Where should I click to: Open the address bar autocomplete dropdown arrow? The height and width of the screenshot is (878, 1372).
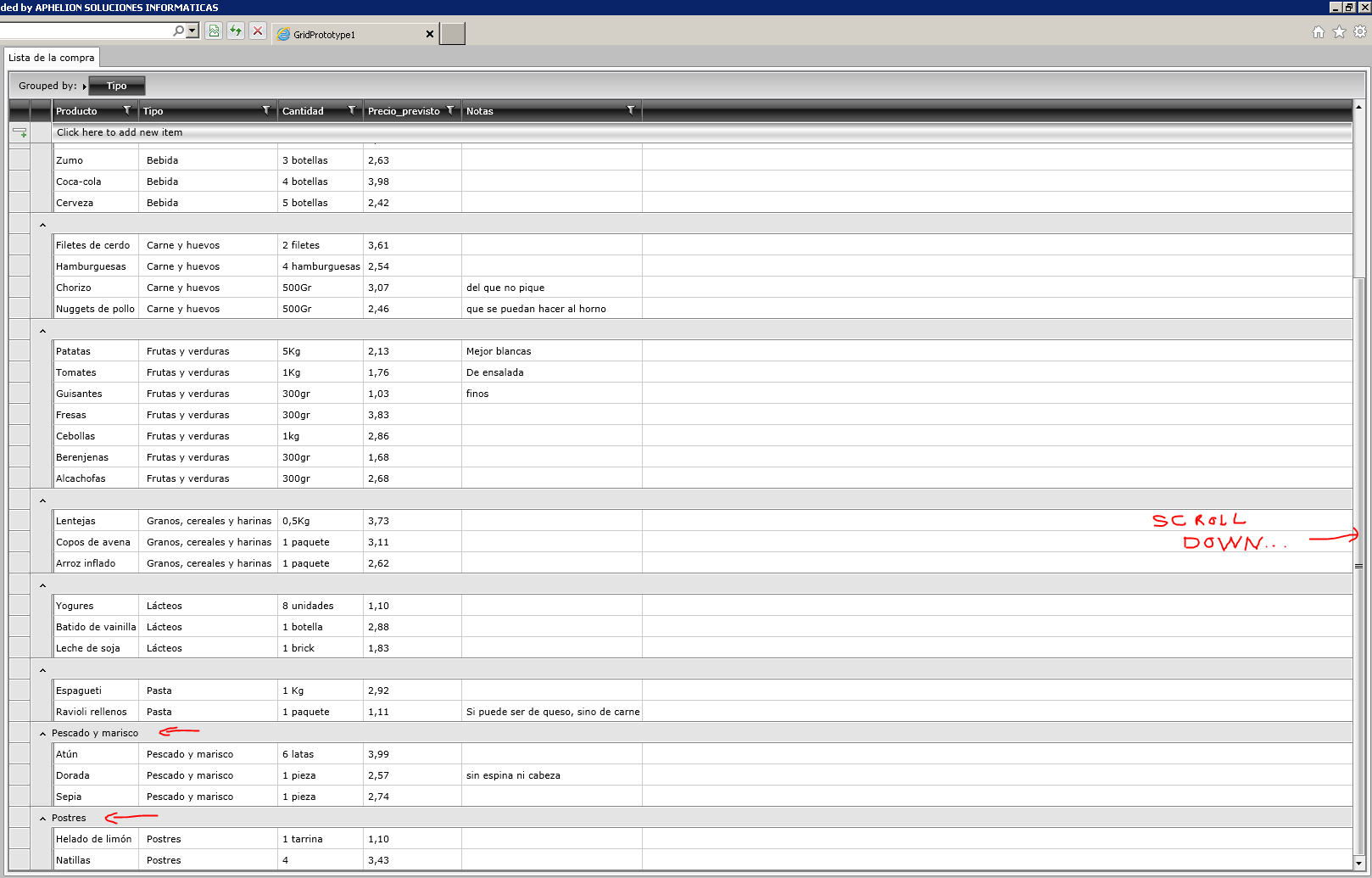[192, 31]
